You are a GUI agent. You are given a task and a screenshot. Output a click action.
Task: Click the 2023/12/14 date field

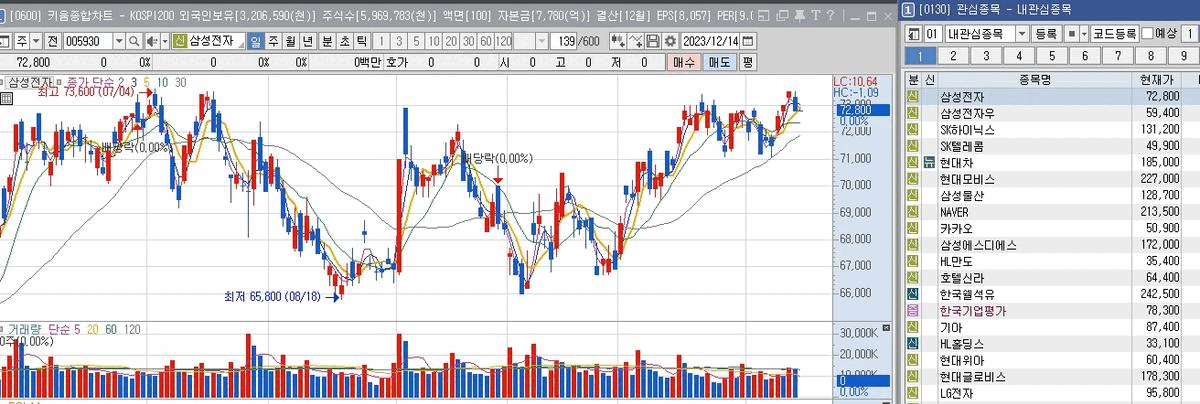(710, 41)
